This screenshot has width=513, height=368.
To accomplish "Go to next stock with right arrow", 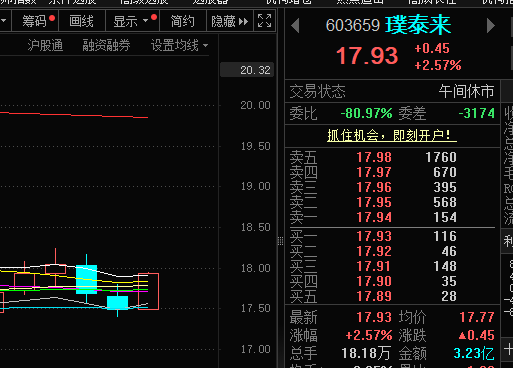I will point(491,26).
